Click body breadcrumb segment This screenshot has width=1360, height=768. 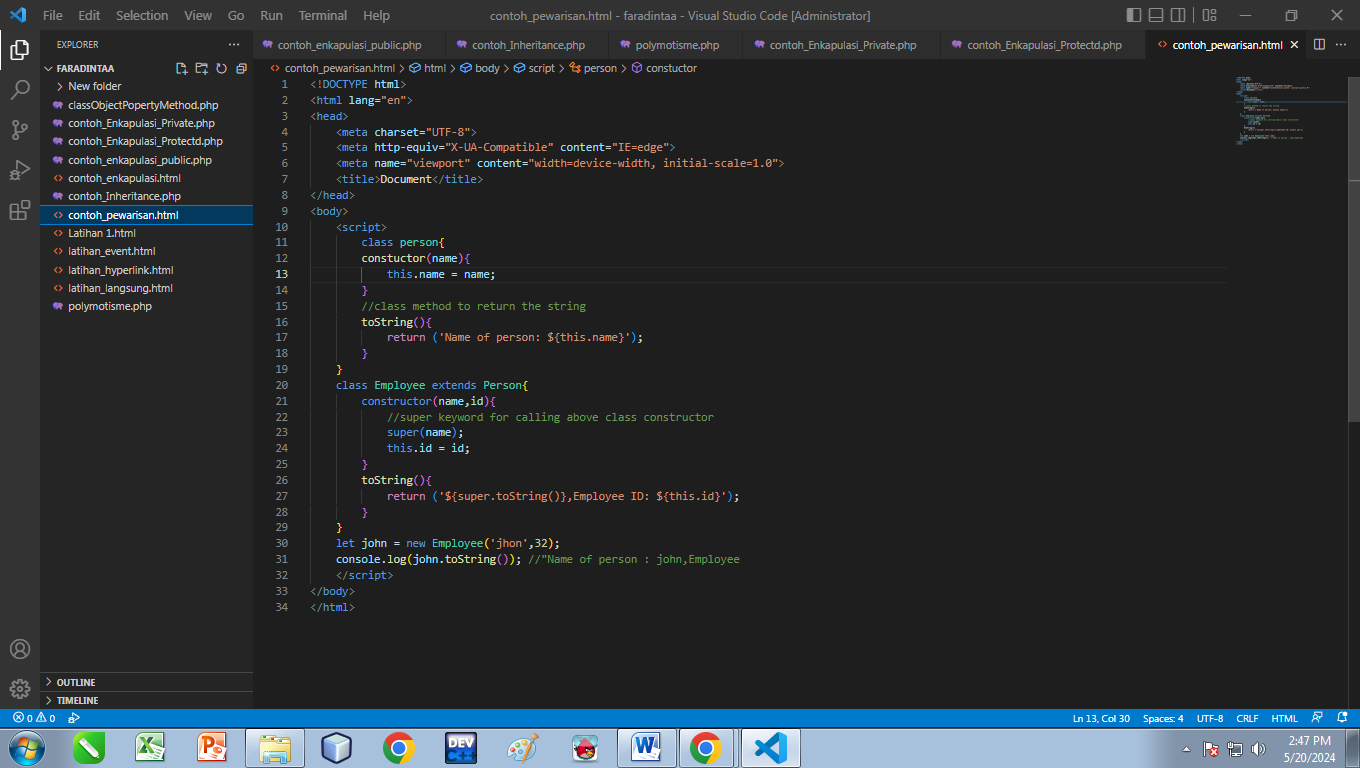tap(480, 68)
